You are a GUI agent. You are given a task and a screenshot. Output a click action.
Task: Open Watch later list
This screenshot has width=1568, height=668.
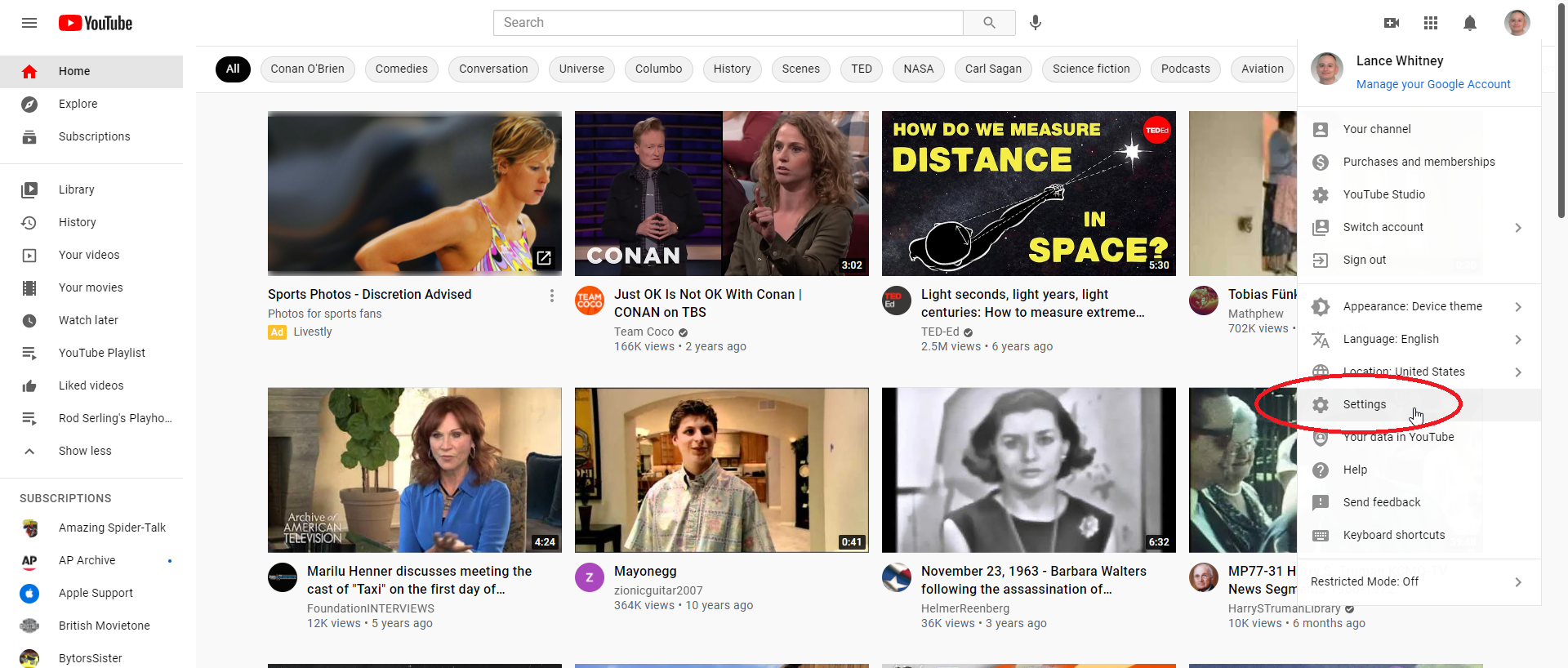click(91, 320)
